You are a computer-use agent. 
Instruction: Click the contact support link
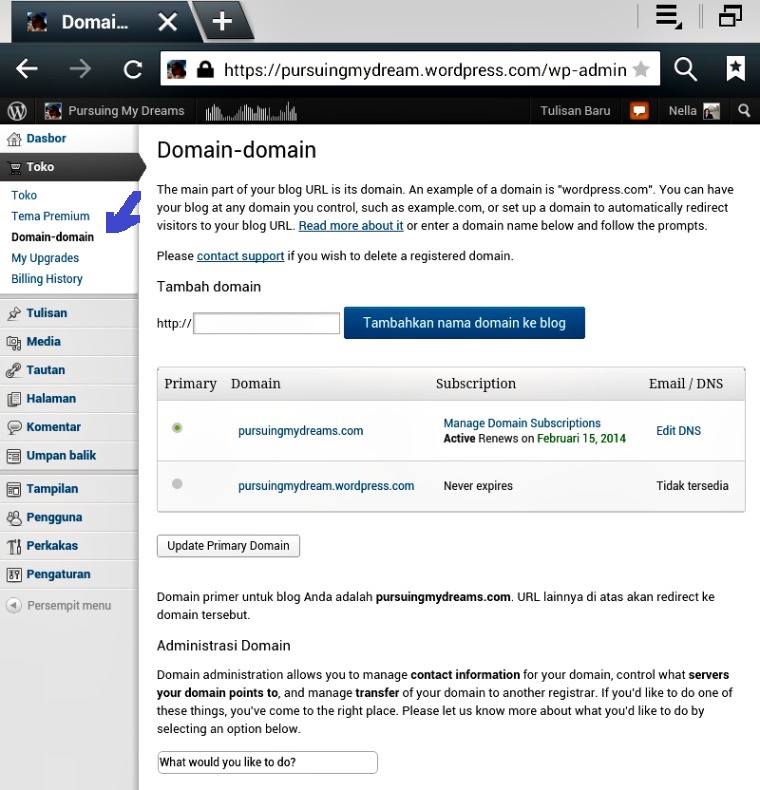click(240, 256)
